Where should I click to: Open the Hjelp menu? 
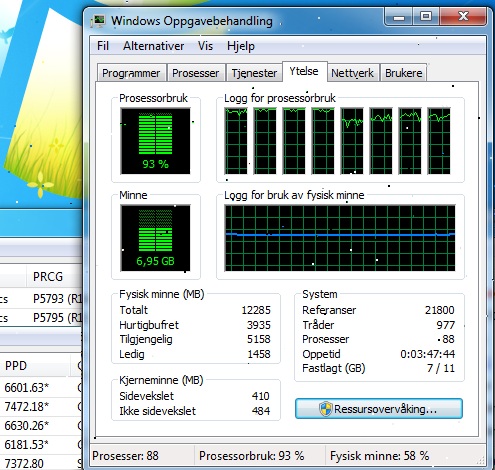241,46
